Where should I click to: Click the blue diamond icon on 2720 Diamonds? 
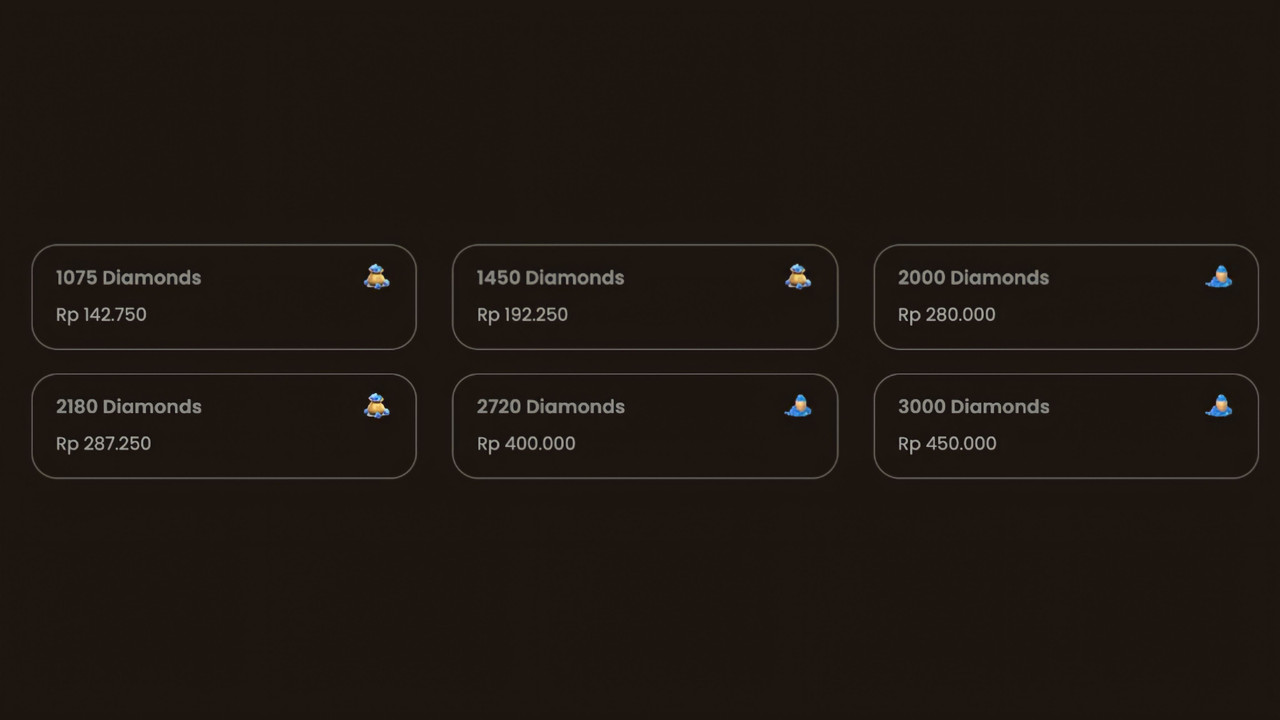coord(798,406)
